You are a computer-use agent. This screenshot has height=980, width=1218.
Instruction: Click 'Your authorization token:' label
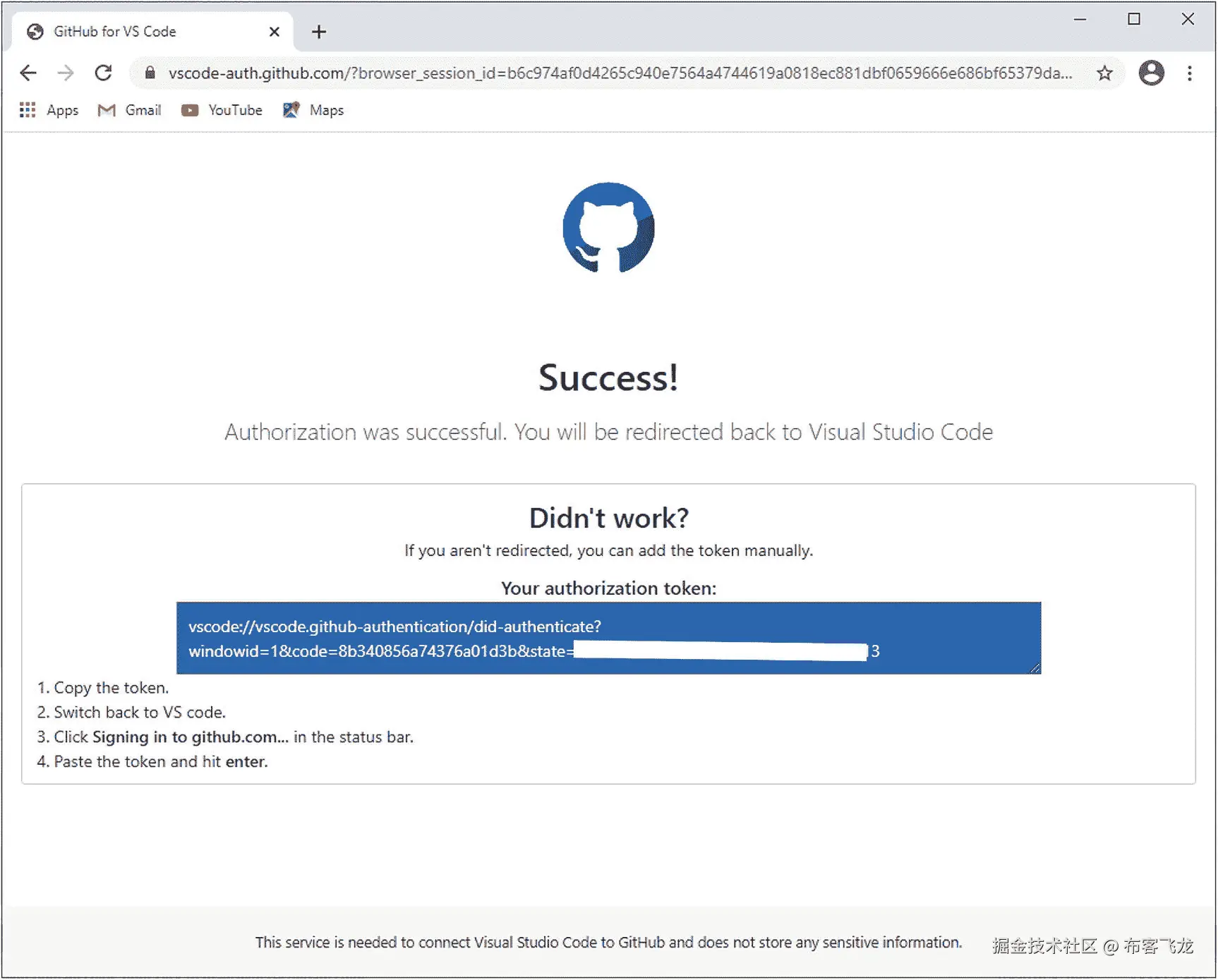click(x=608, y=588)
